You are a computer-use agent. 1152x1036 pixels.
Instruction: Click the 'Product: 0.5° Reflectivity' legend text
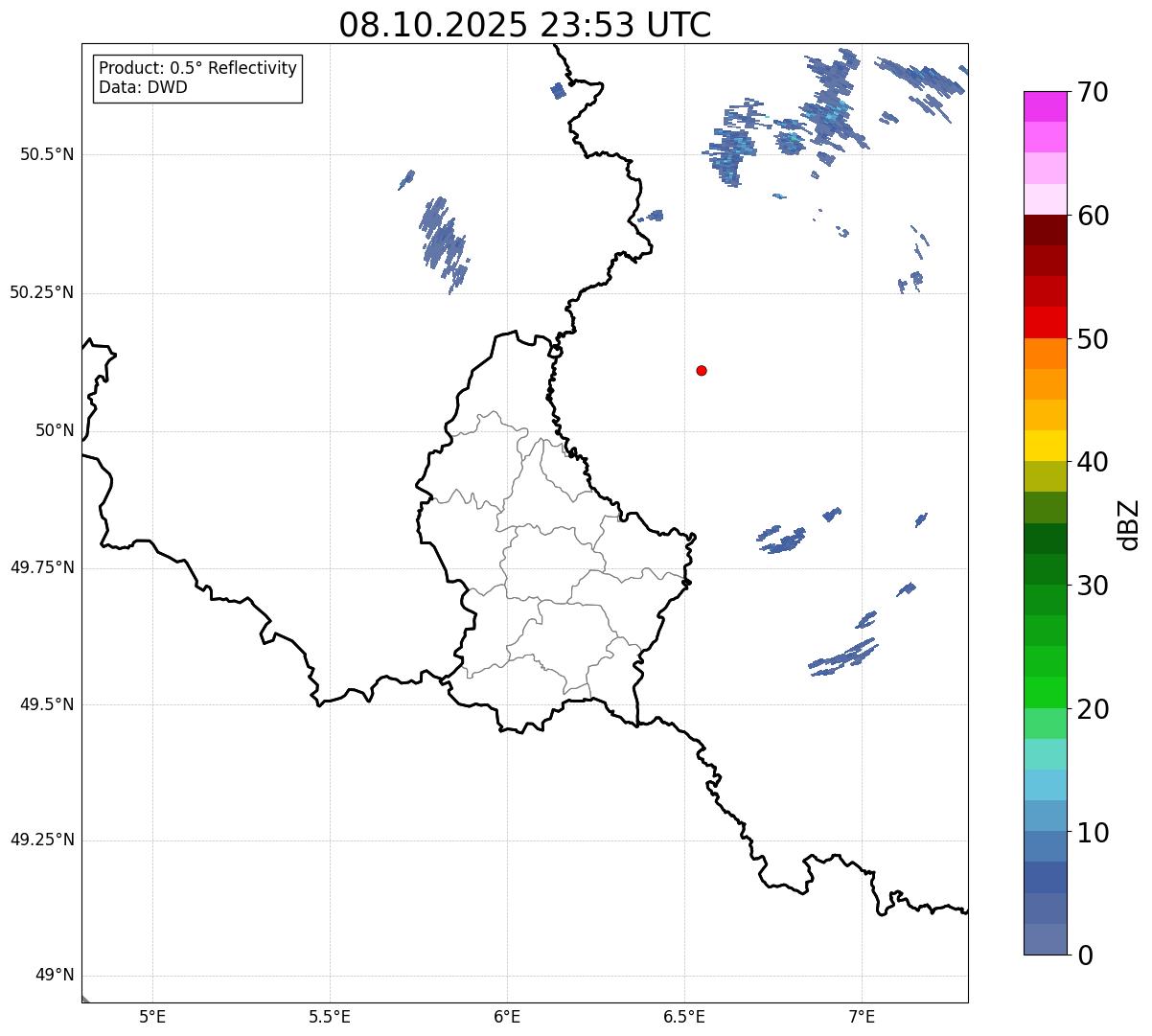click(197, 69)
